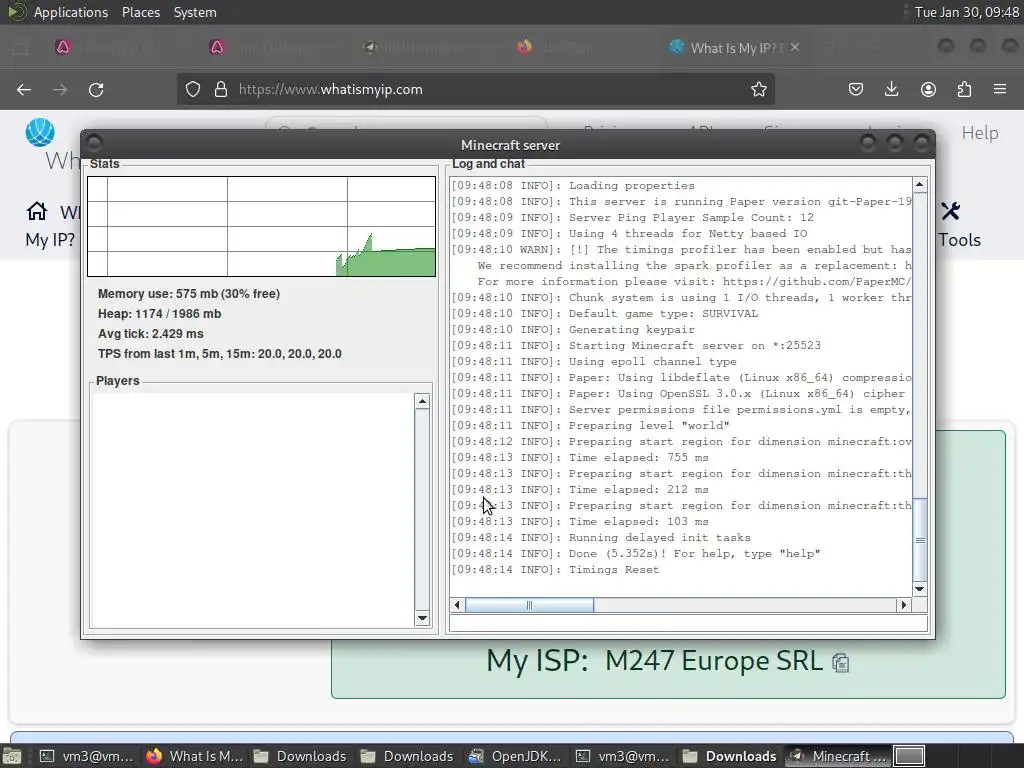1024x768 pixels.
Task: Click the log panel scroll down arrow
Action: [920, 589]
